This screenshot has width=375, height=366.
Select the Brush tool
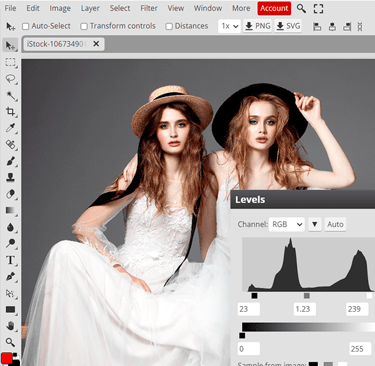click(x=10, y=161)
